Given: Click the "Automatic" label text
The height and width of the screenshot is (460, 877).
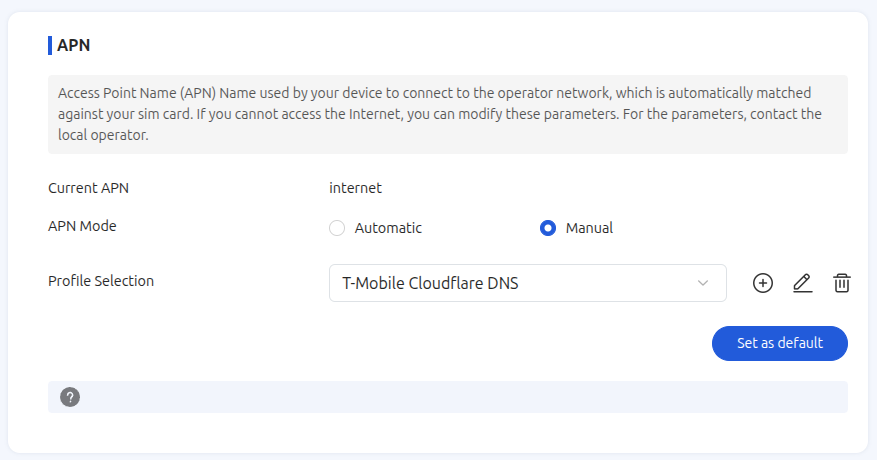Looking at the screenshot, I should (388, 228).
